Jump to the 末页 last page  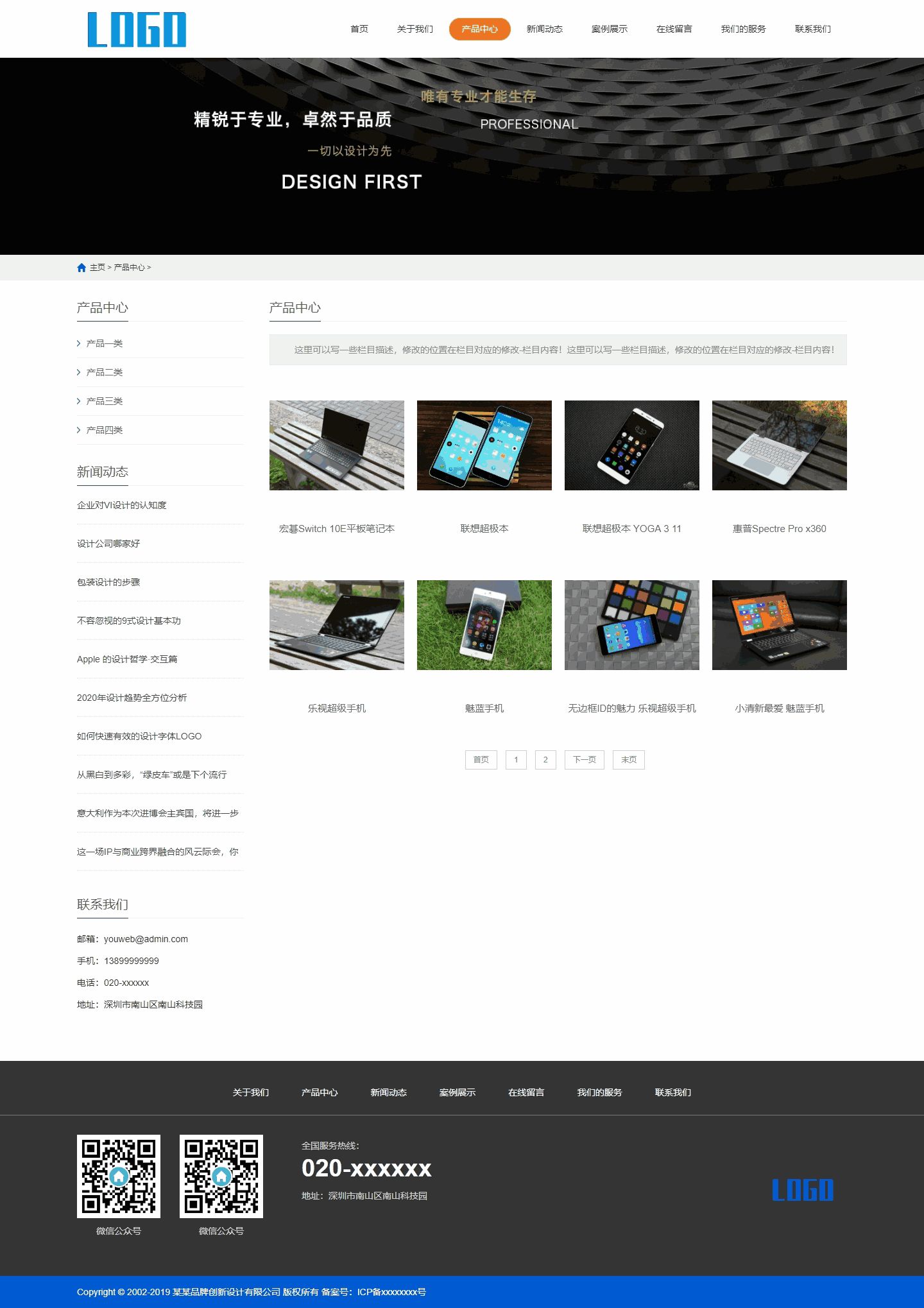tap(628, 760)
